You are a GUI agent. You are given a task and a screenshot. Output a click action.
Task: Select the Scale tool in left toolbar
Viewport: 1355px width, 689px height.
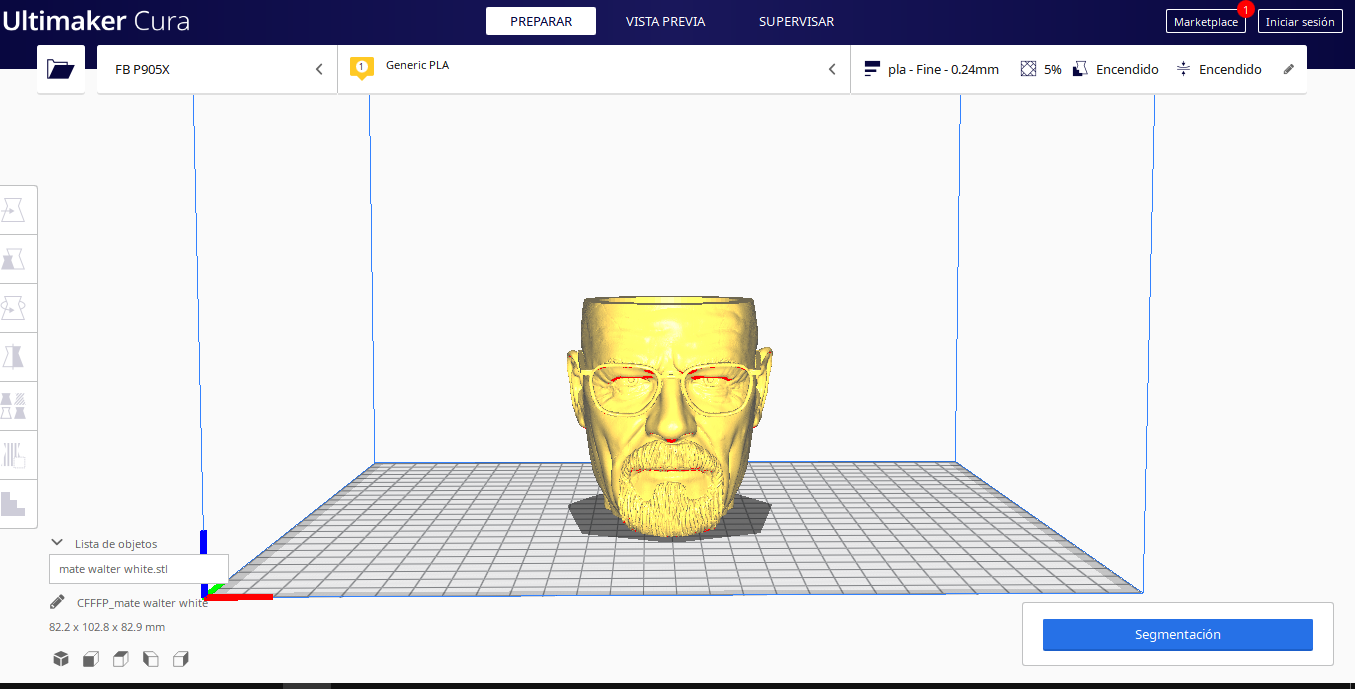pyautogui.click(x=14, y=259)
